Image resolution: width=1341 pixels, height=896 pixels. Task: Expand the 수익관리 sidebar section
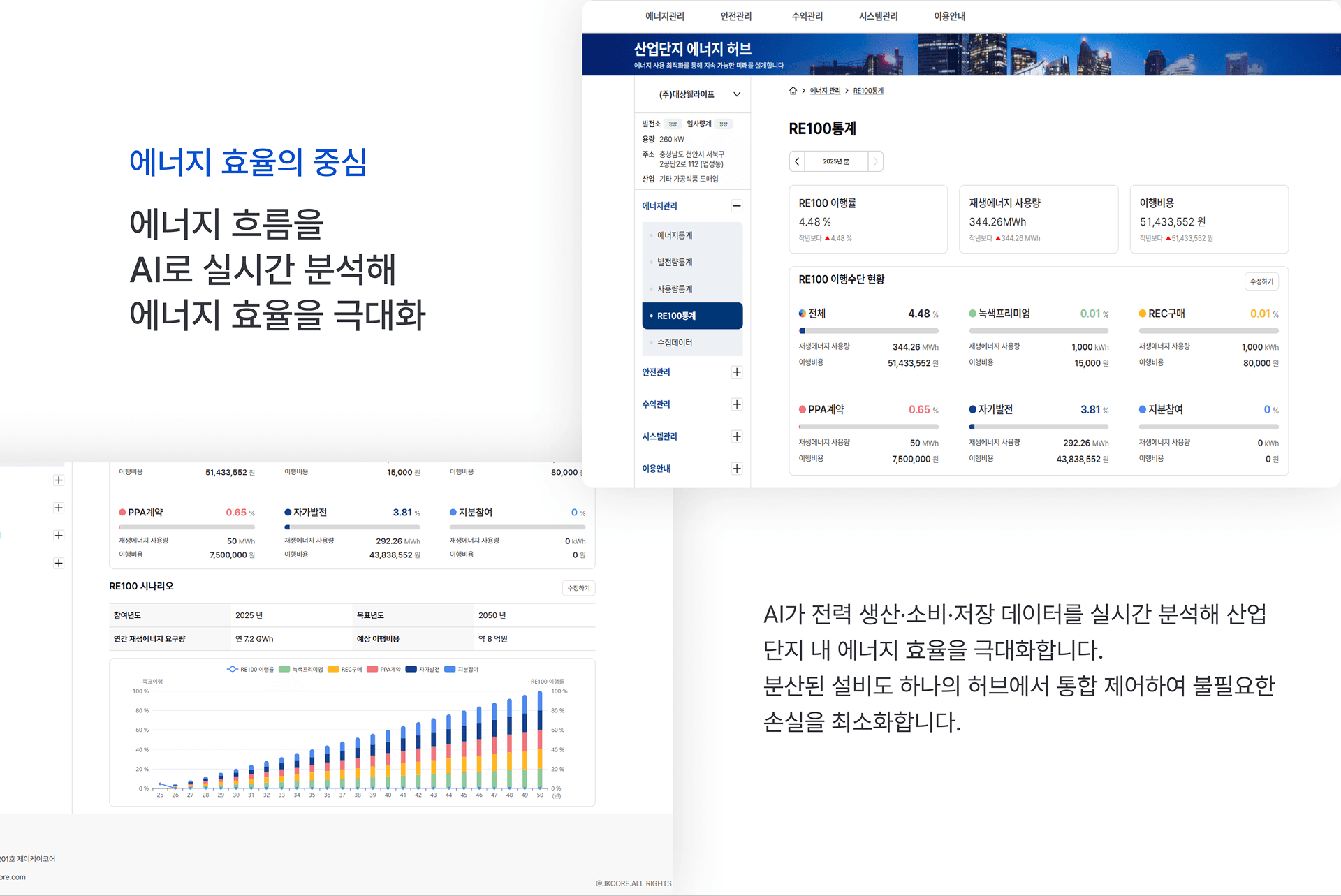[736, 404]
